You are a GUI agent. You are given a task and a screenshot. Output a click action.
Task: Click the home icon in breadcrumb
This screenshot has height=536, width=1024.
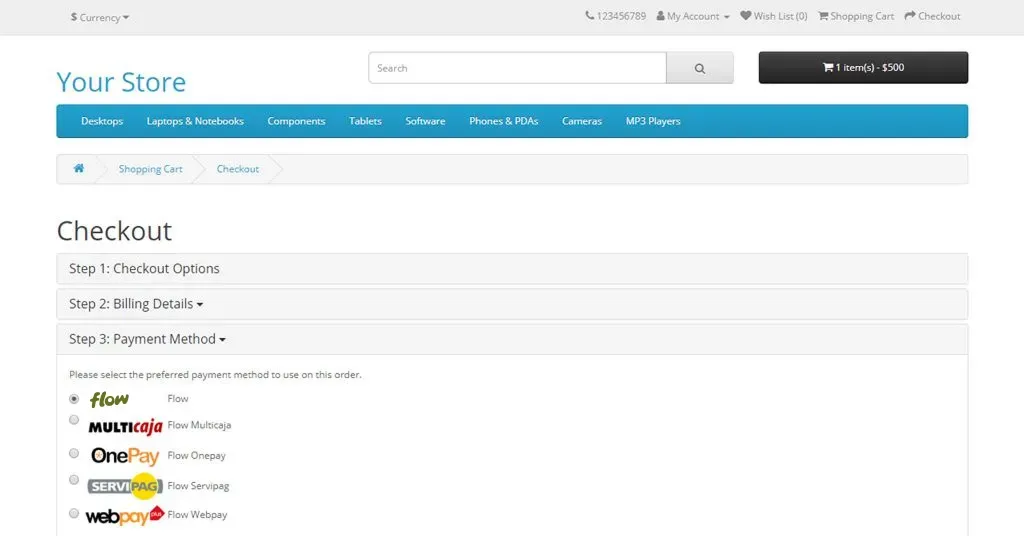tap(78, 168)
